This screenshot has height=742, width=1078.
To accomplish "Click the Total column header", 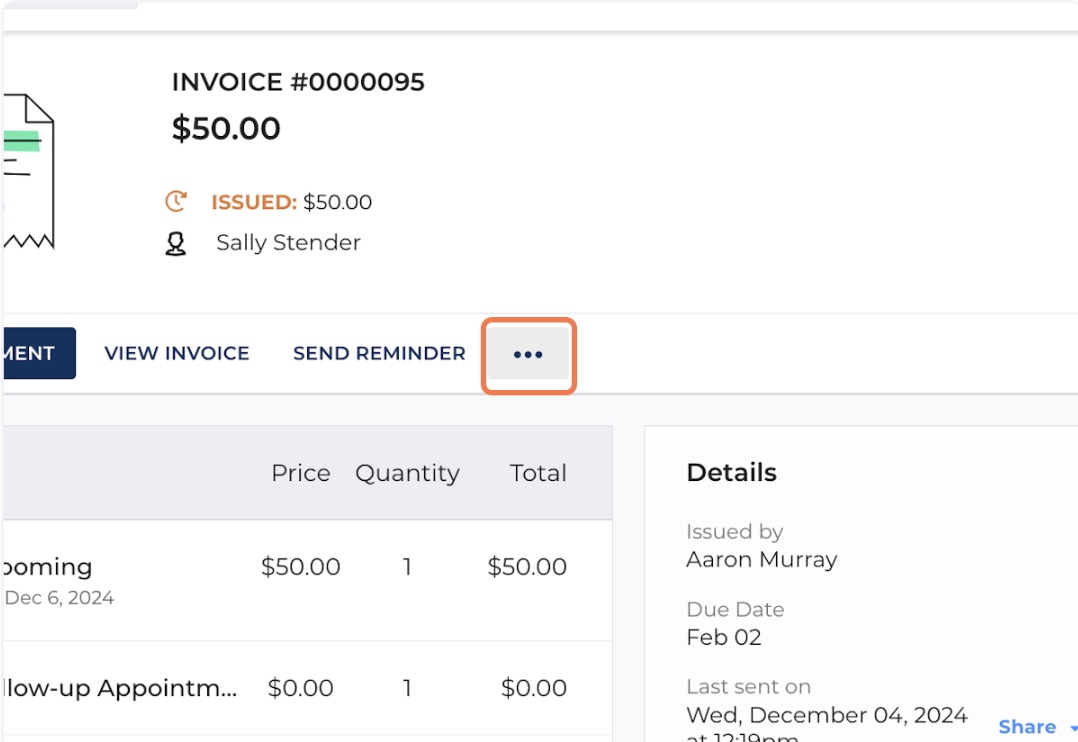I will (x=538, y=473).
